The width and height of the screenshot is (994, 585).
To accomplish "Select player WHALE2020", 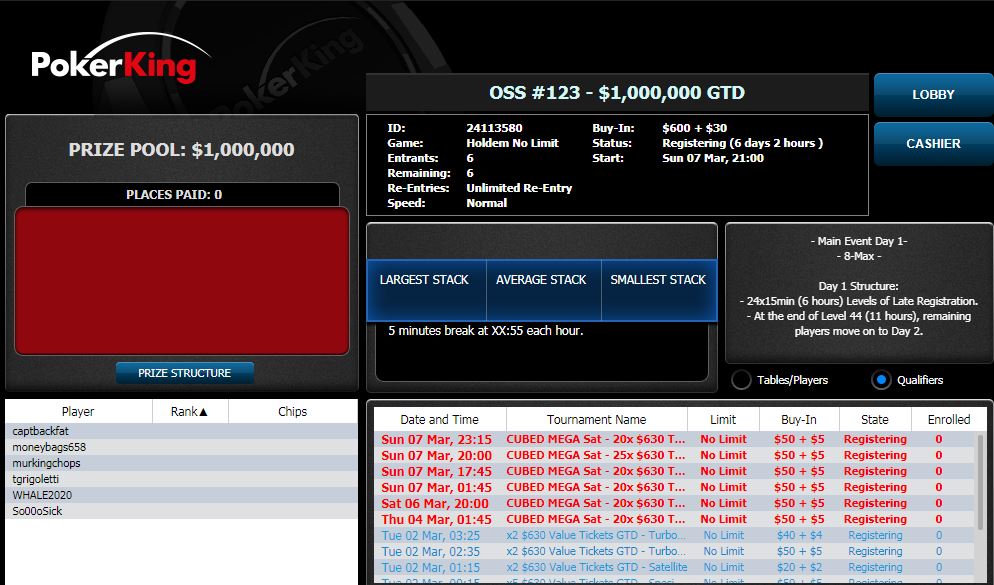I will 181,495.
